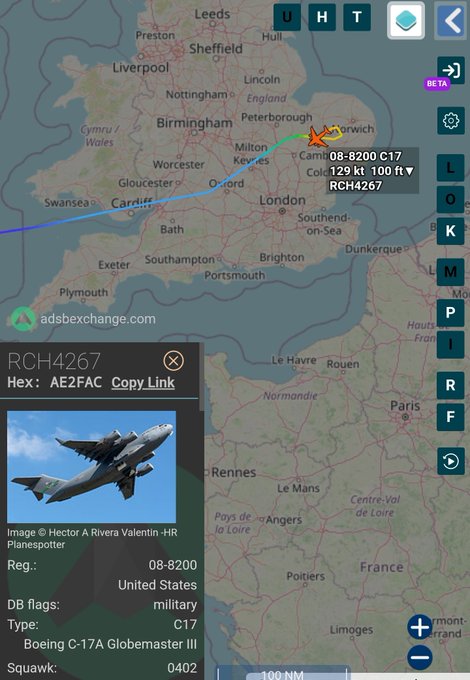Screen dimensions: 470x680
Task: Click the K sidebar button
Action: [450, 231]
